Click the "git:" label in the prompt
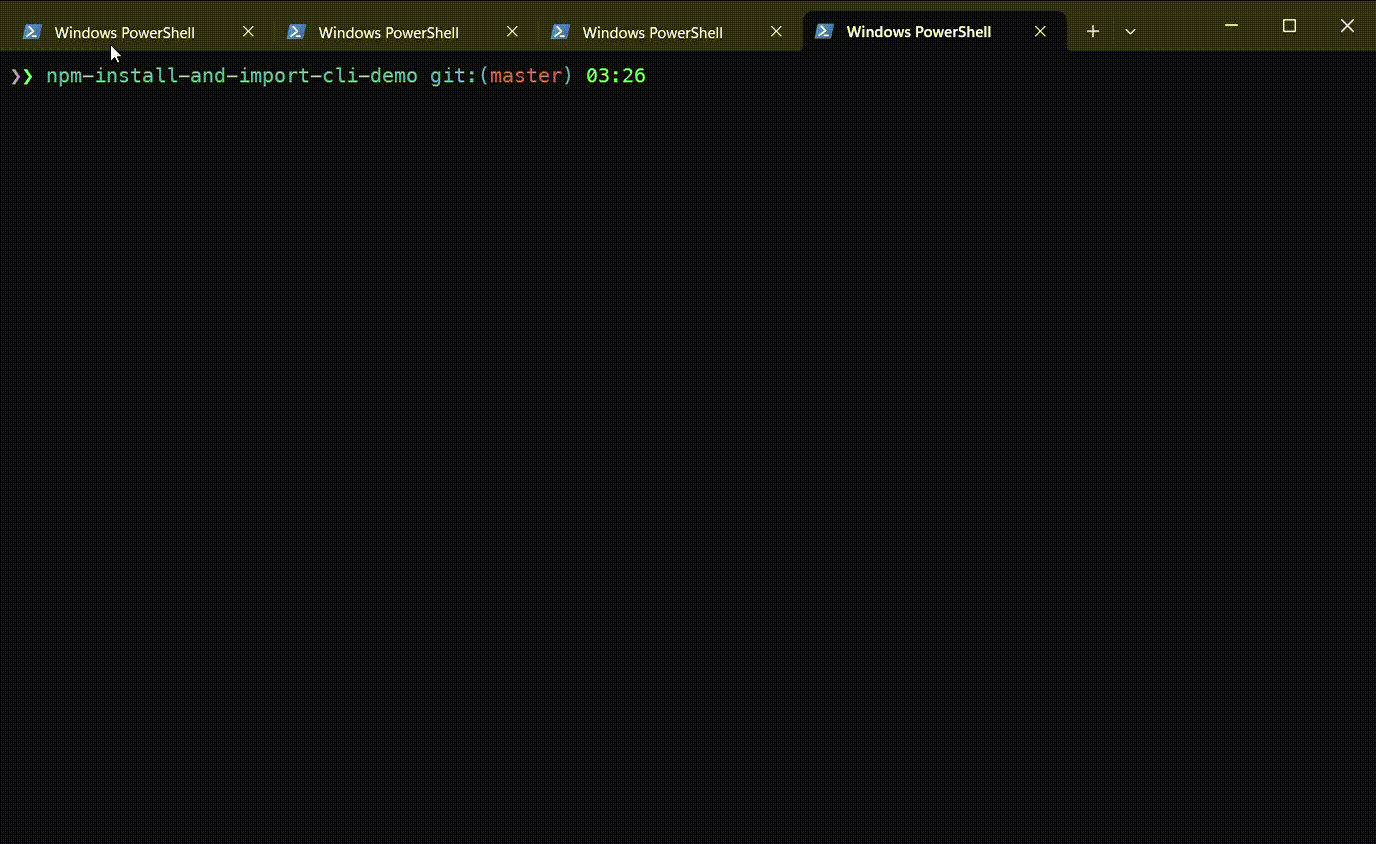Image resolution: width=1376 pixels, height=844 pixels. [454, 76]
